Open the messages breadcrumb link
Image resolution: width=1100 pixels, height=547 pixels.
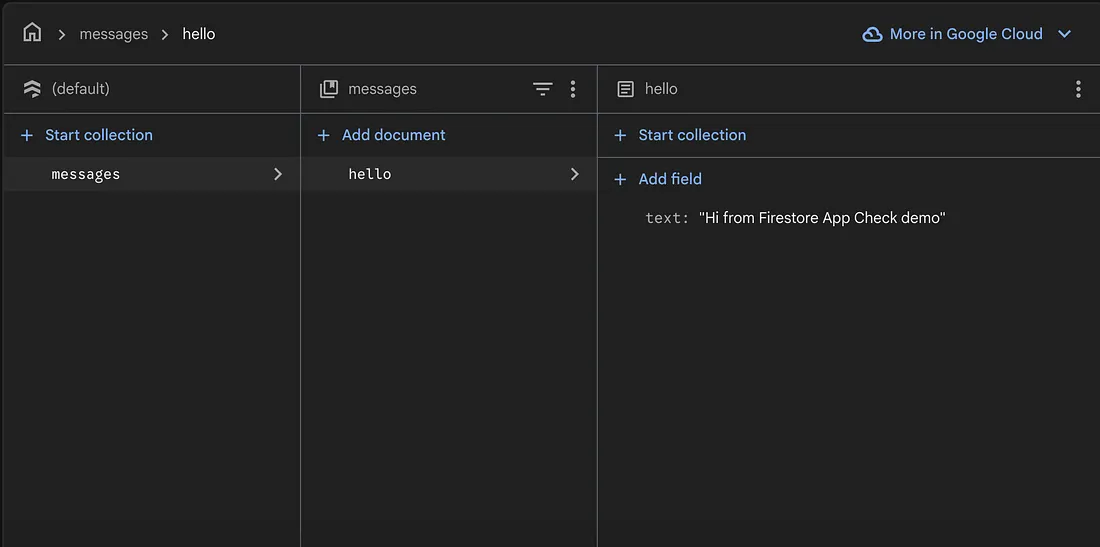114,34
